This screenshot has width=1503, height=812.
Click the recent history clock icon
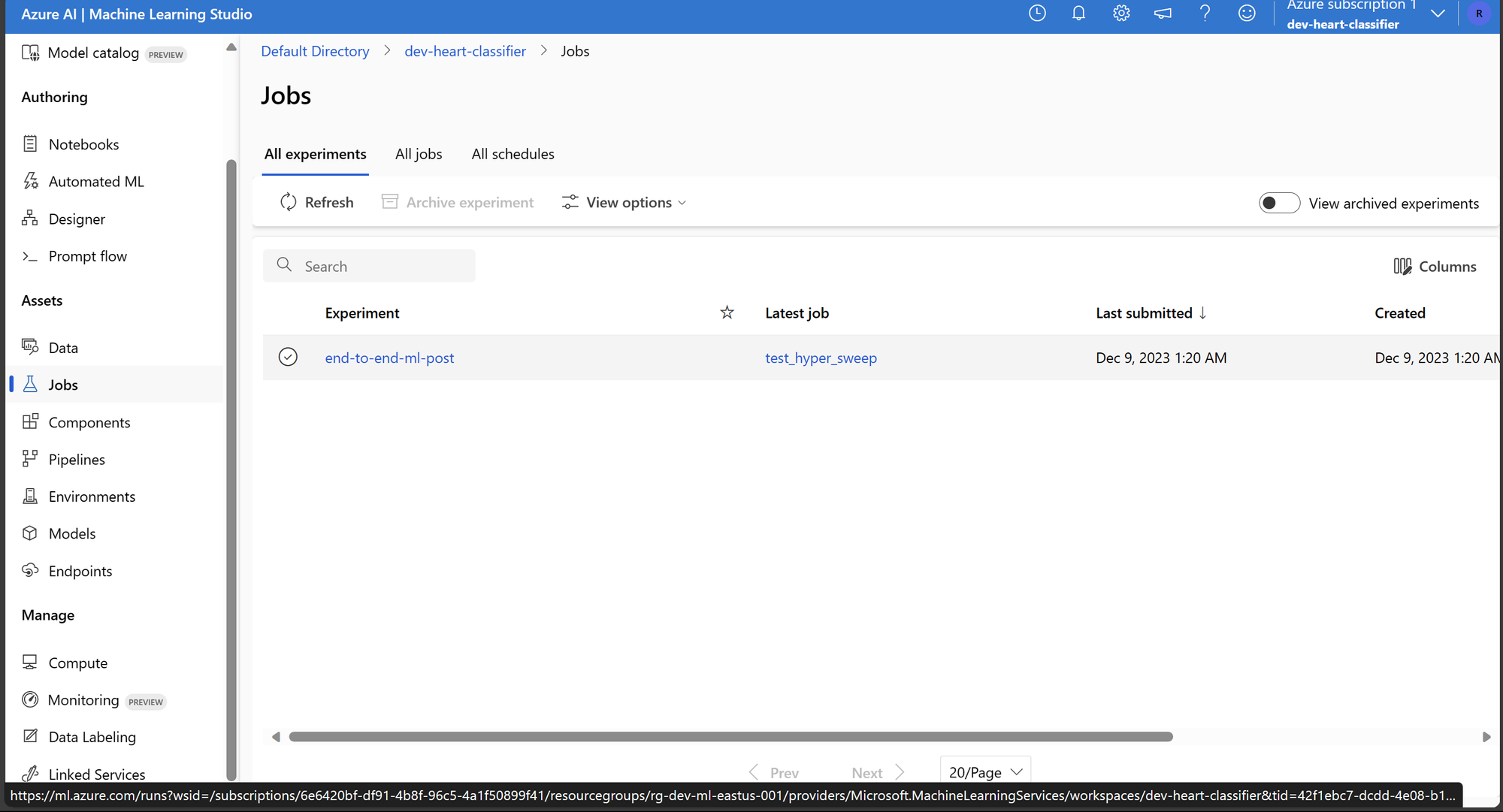point(1037,14)
